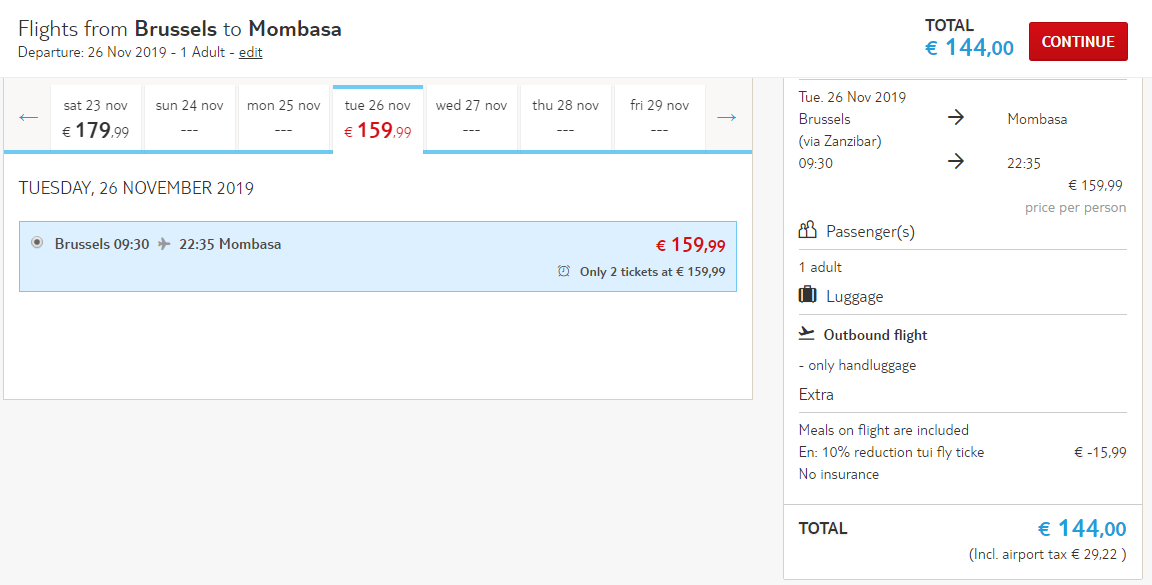Click the € 159,99 flight price
This screenshot has height=585, width=1152.
(691, 245)
